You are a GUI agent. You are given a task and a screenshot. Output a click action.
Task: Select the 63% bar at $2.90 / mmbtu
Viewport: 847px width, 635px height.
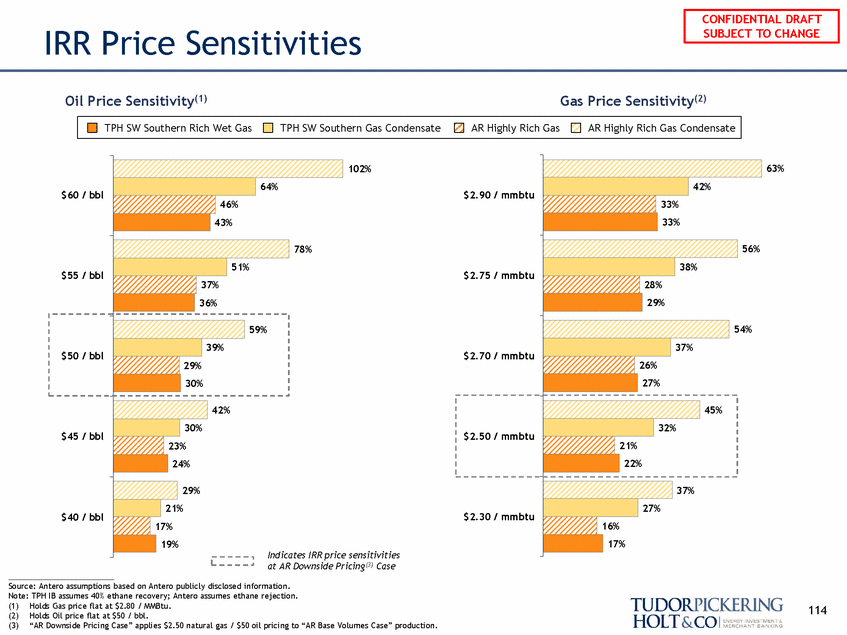653,168
